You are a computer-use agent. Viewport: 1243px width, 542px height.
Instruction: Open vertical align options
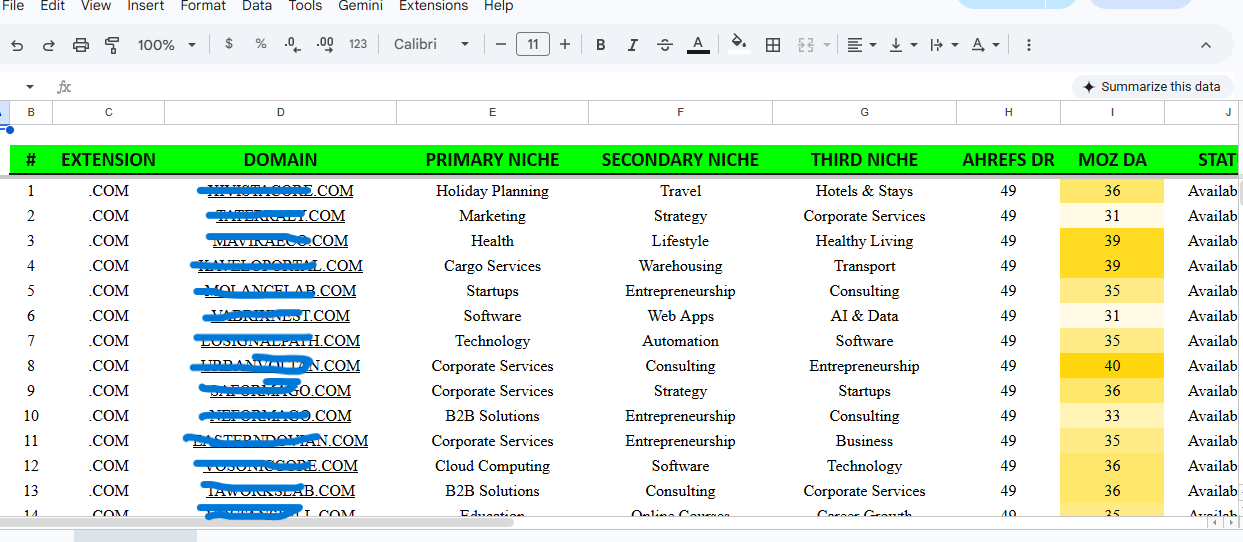[x=902, y=45]
